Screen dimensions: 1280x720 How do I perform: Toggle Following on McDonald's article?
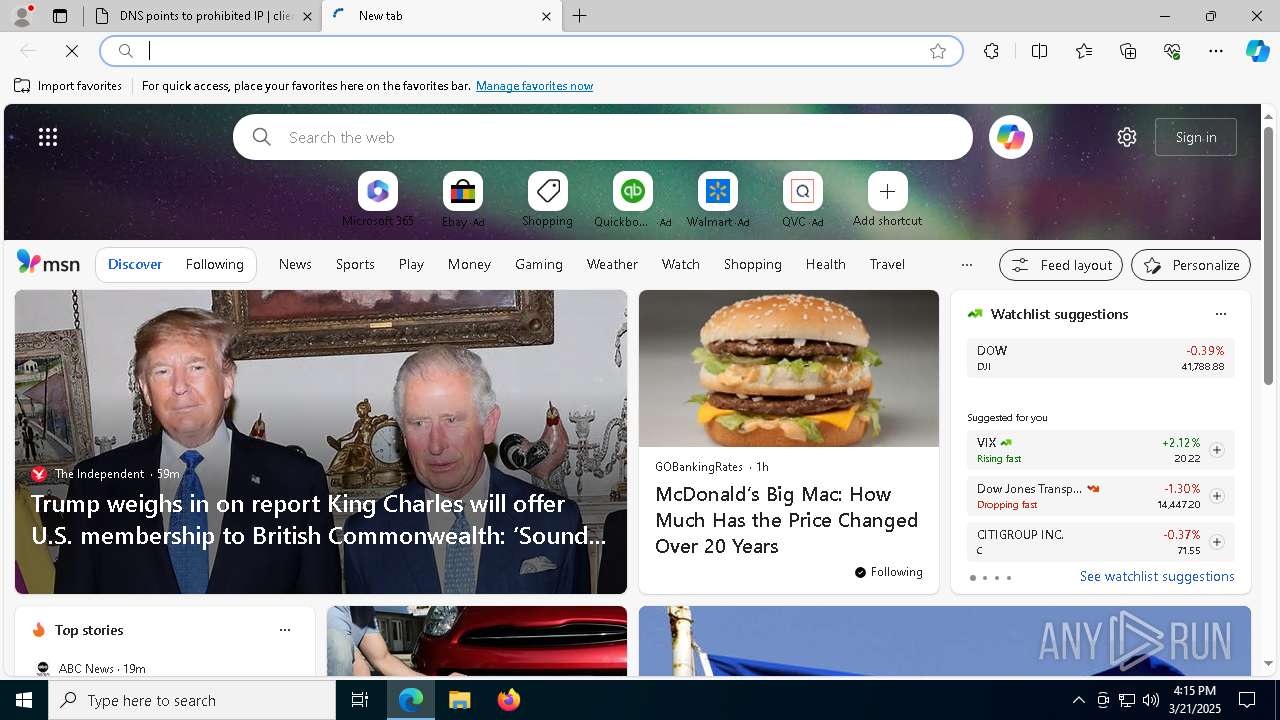(889, 572)
